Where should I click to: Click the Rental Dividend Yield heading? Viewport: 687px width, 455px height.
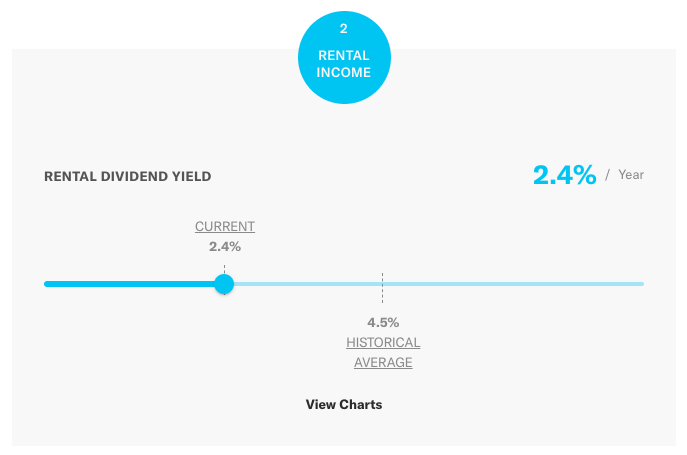128,177
